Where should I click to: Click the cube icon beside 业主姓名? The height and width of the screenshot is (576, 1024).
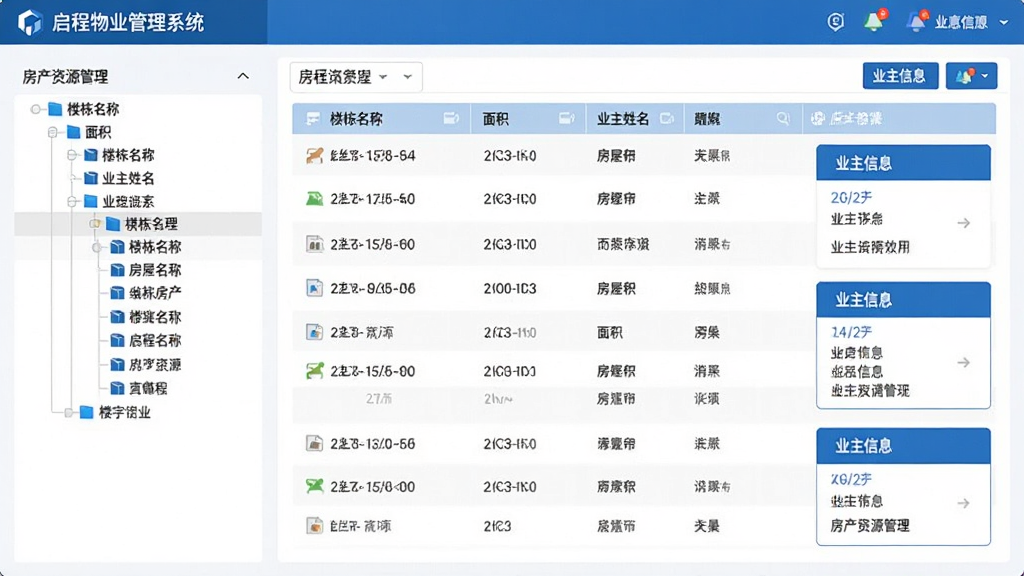point(91,178)
